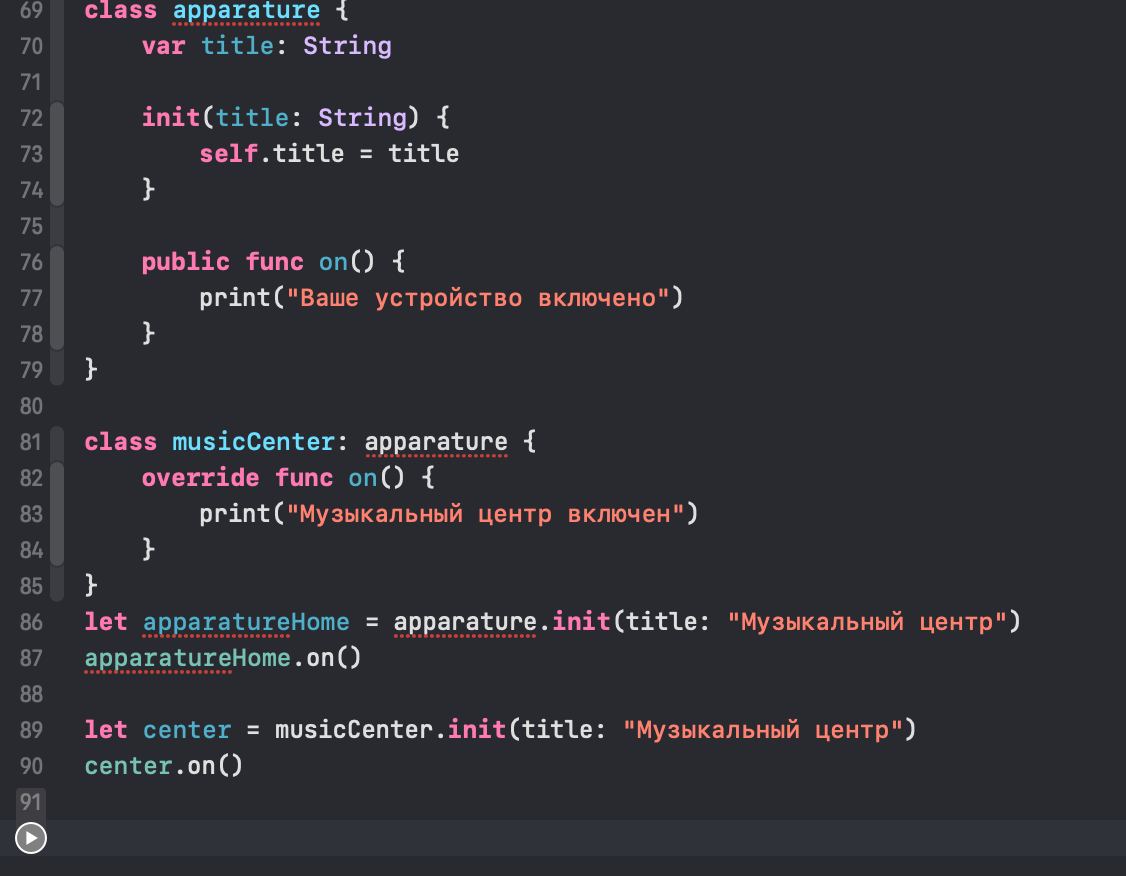1126x876 pixels.
Task: Click 'center.on()' call on line 90
Action: (x=164, y=765)
